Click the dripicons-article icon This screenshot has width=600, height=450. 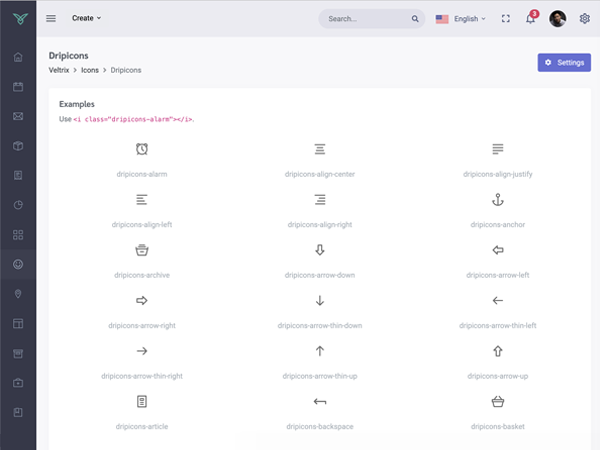point(142,401)
